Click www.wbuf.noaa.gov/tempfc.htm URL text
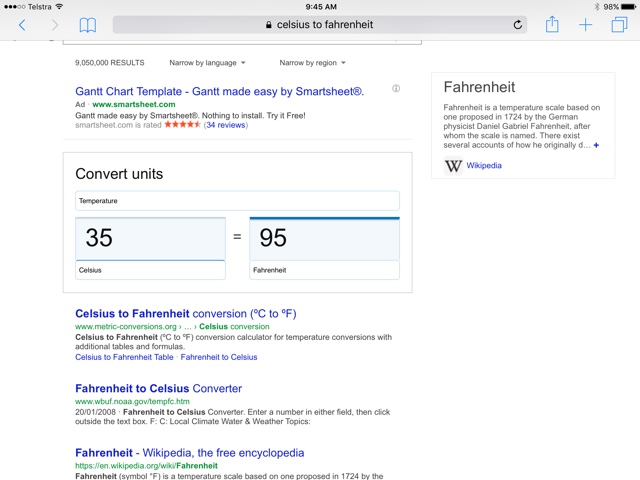This screenshot has width=640, height=480. pyautogui.click(x=132, y=401)
